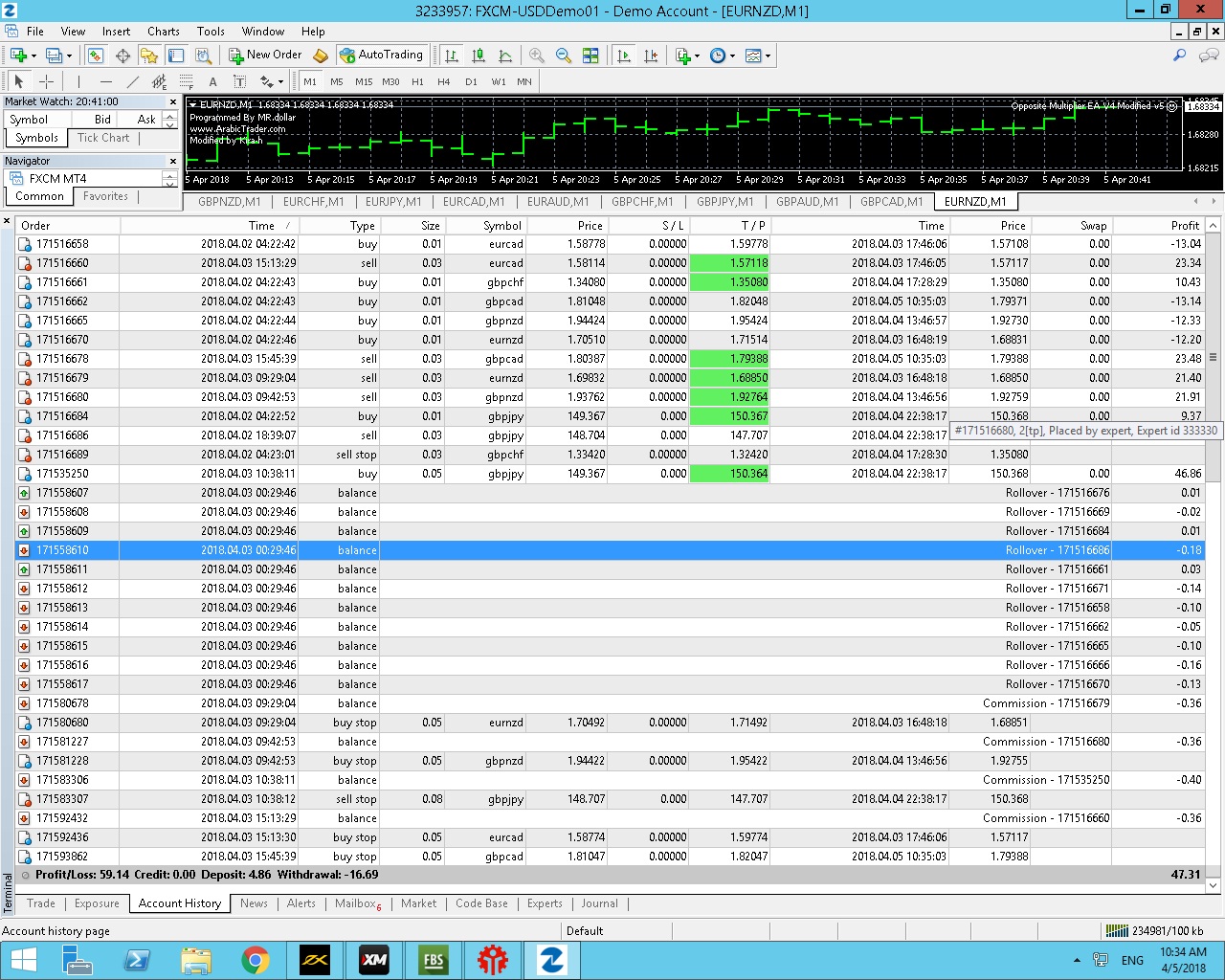
Task: Toggle the AutoTrading button
Action: pos(381,56)
